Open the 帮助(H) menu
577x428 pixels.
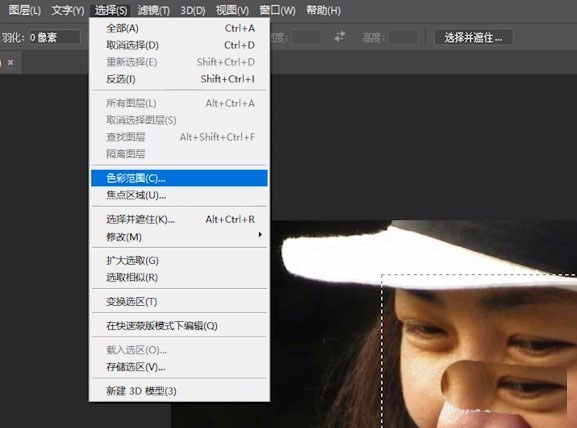323,10
